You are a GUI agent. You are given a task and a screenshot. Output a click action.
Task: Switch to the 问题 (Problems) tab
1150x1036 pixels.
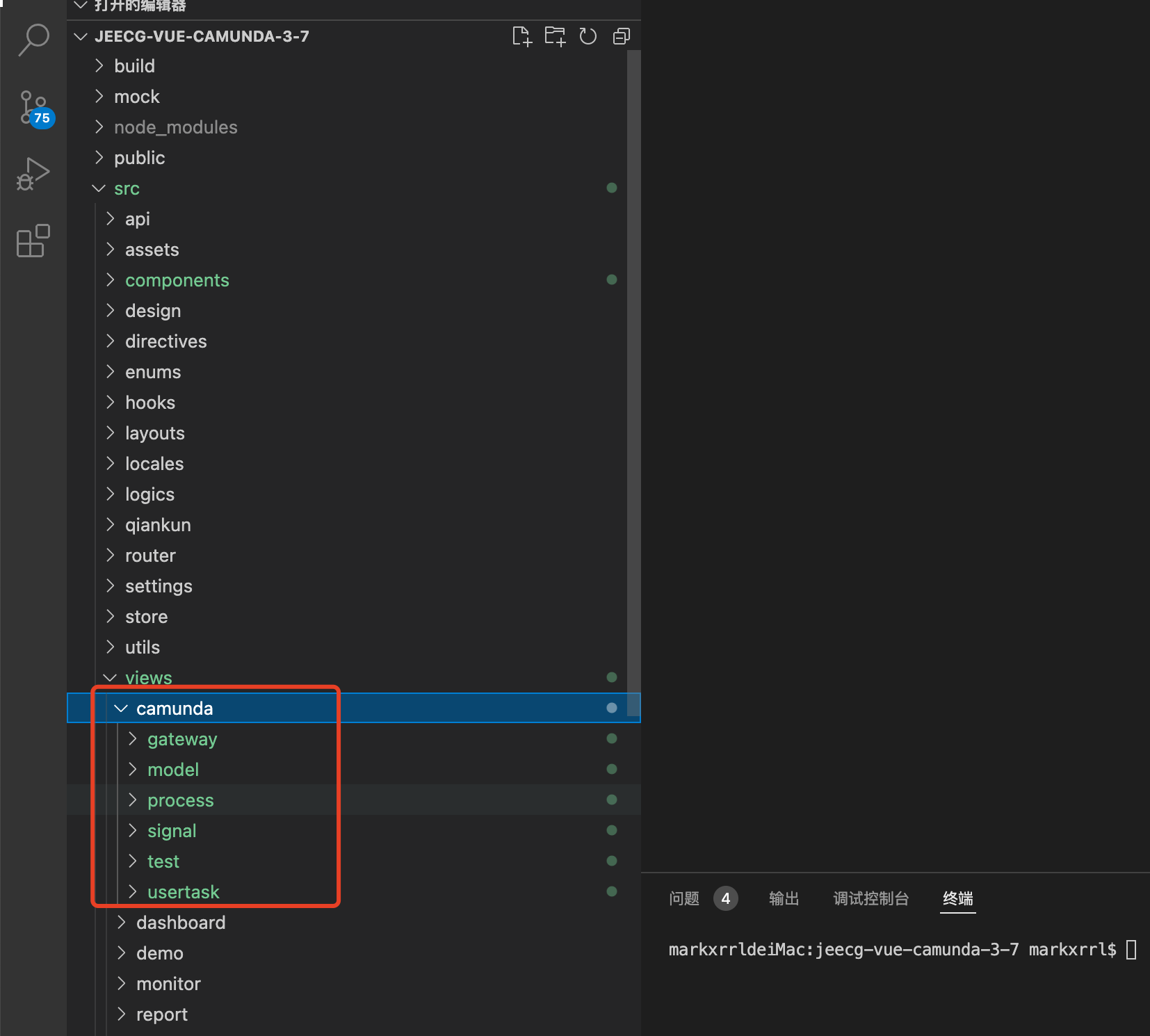(x=684, y=899)
